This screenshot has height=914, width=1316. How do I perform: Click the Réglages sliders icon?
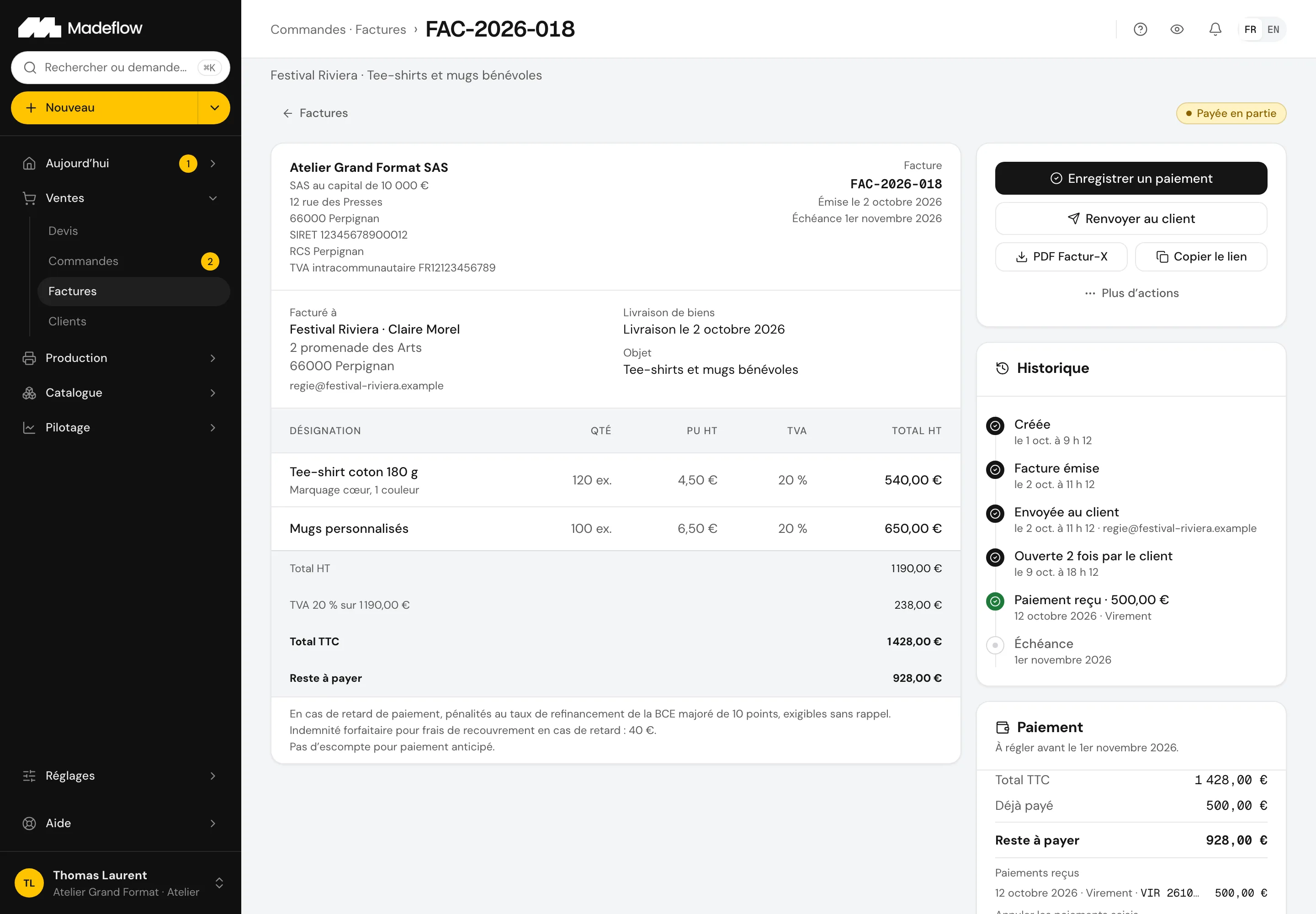click(29, 776)
